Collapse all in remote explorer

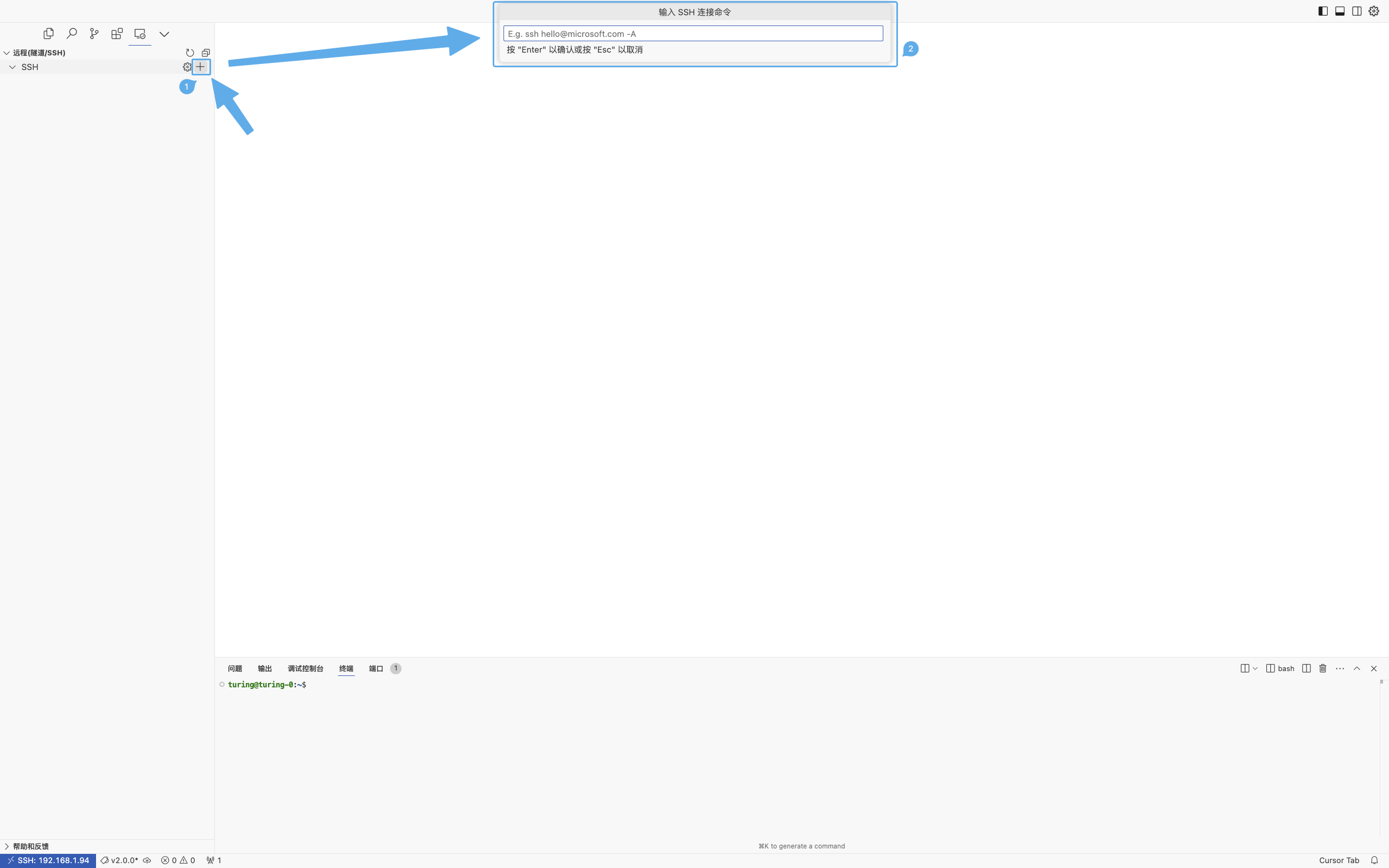pyautogui.click(x=206, y=53)
